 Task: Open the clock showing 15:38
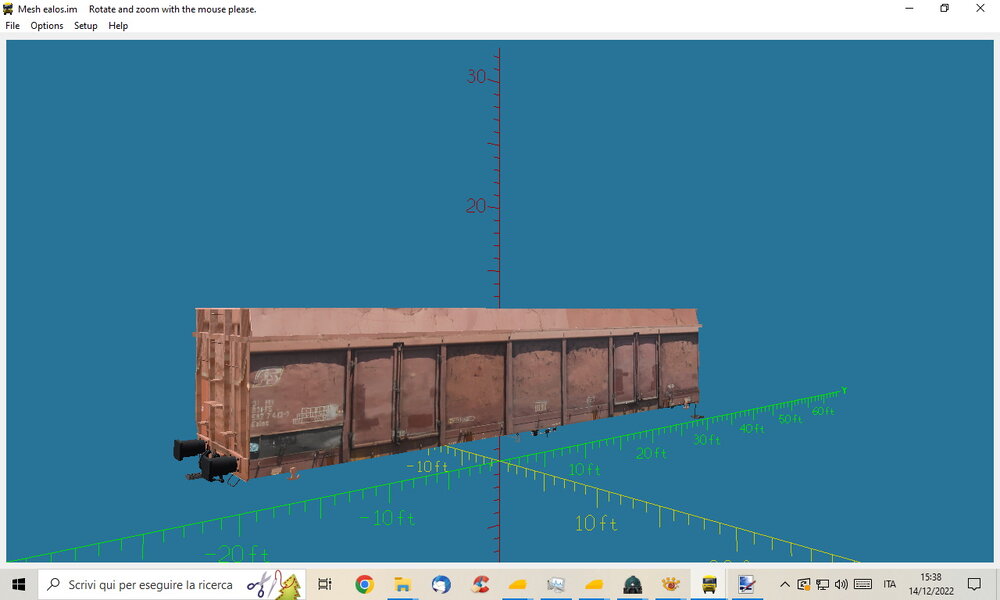click(931, 584)
